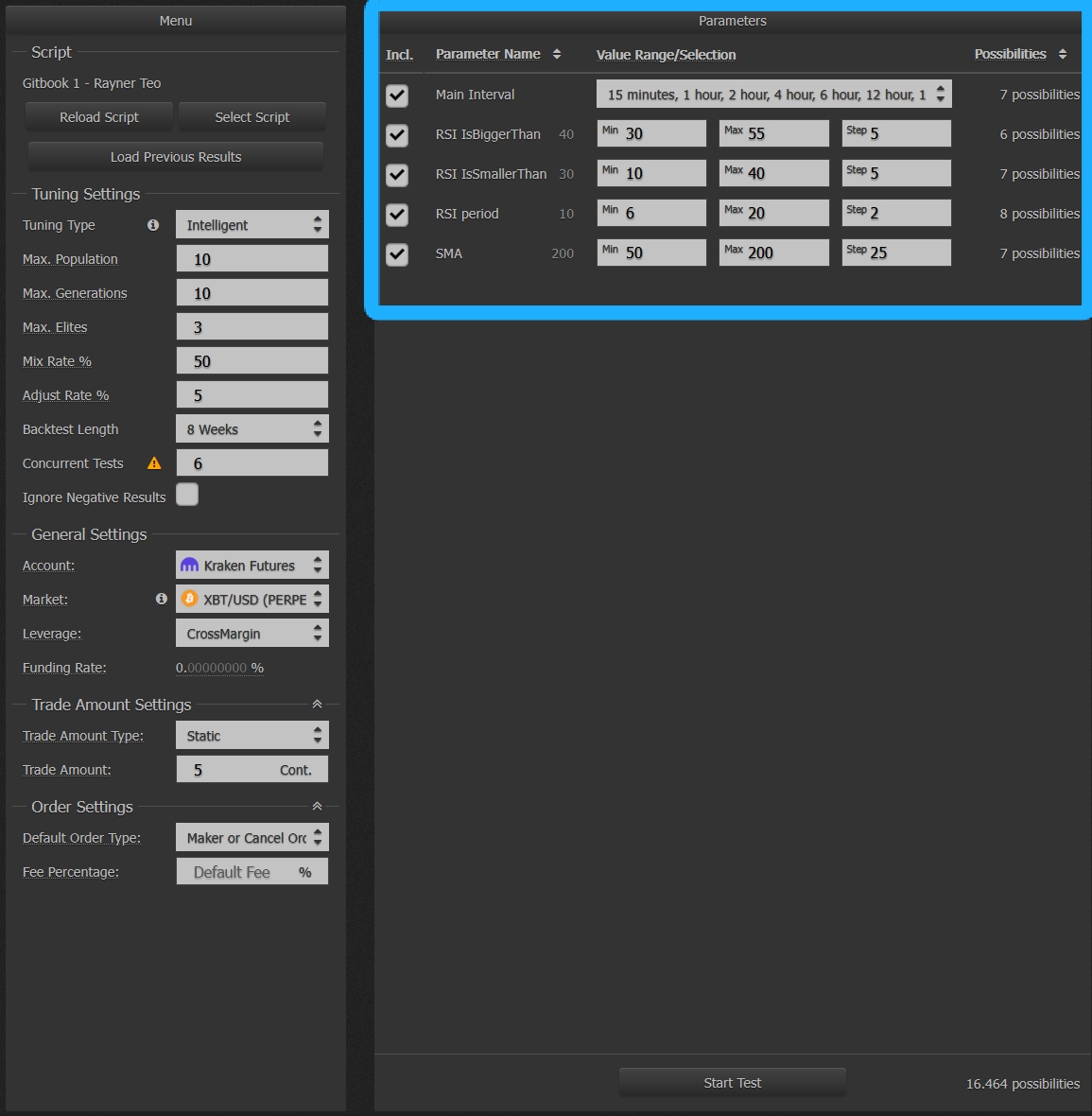The width and height of the screenshot is (1092, 1116).
Task: Sort by Parameter Name column arrows
Action: point(557,54)
